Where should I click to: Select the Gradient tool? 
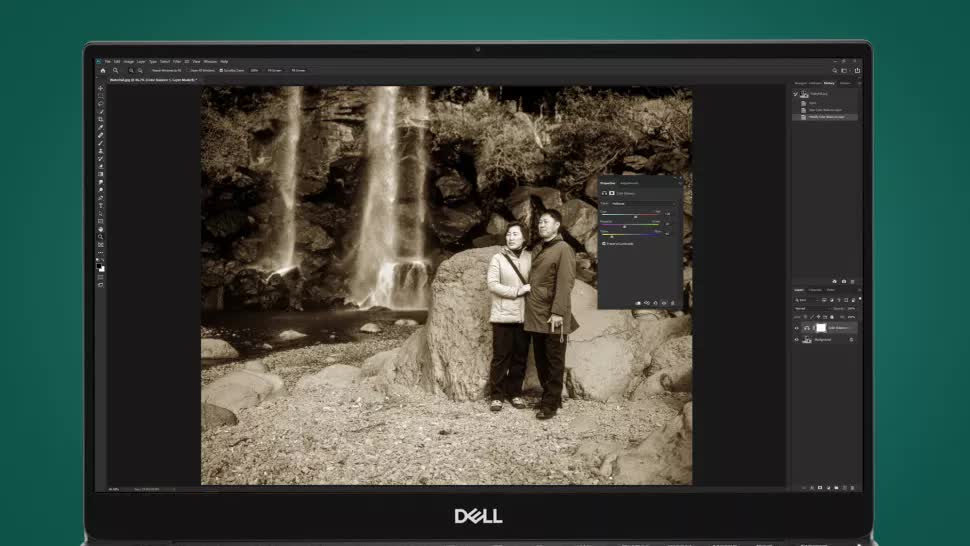point(101,174)
